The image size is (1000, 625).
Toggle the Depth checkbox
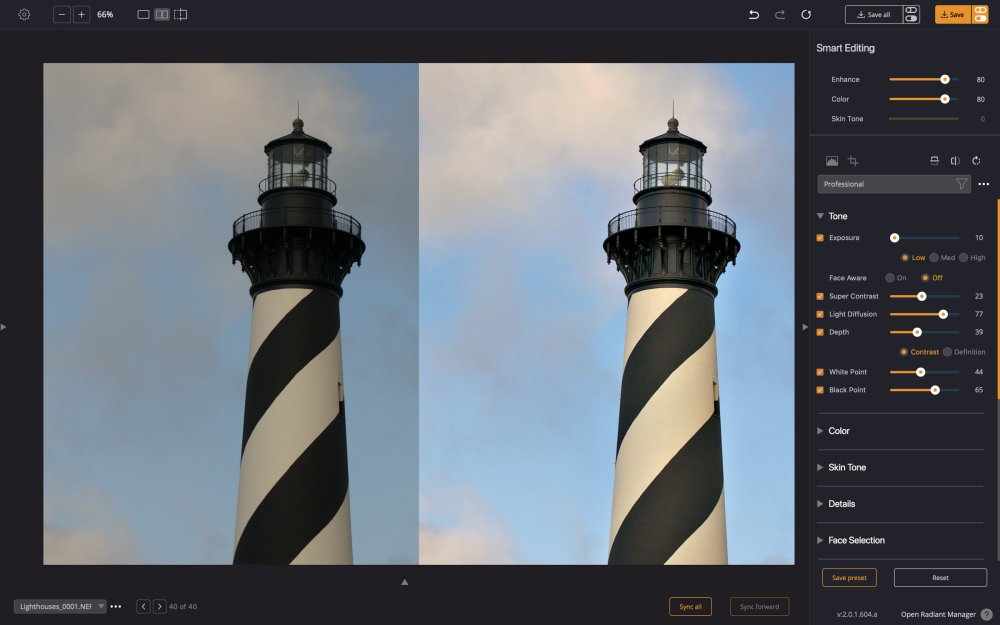[x=820, y=332]
